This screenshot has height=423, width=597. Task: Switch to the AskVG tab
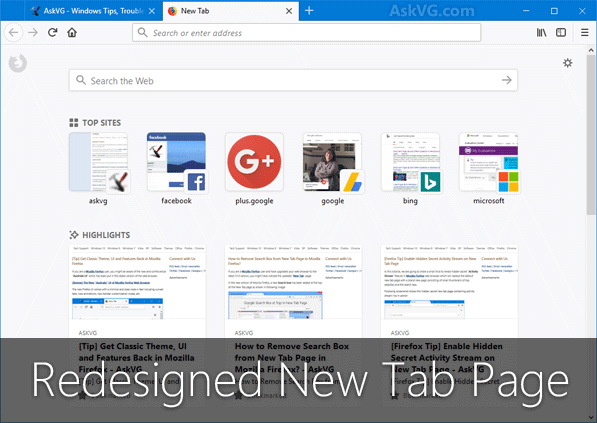pyautogui.click(x=94, y=11)
